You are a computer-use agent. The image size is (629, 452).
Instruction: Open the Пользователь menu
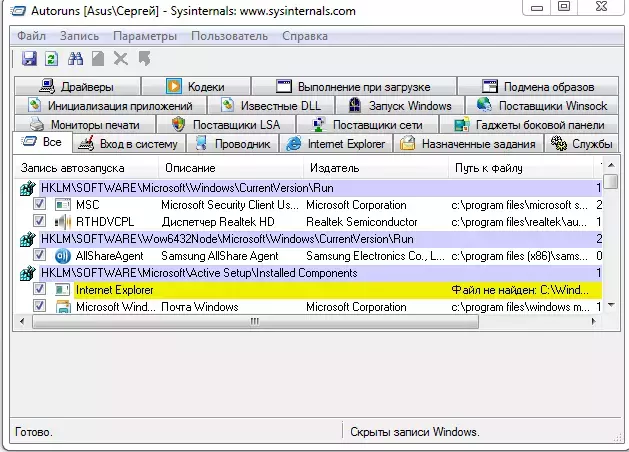click(x=229, y=36)
